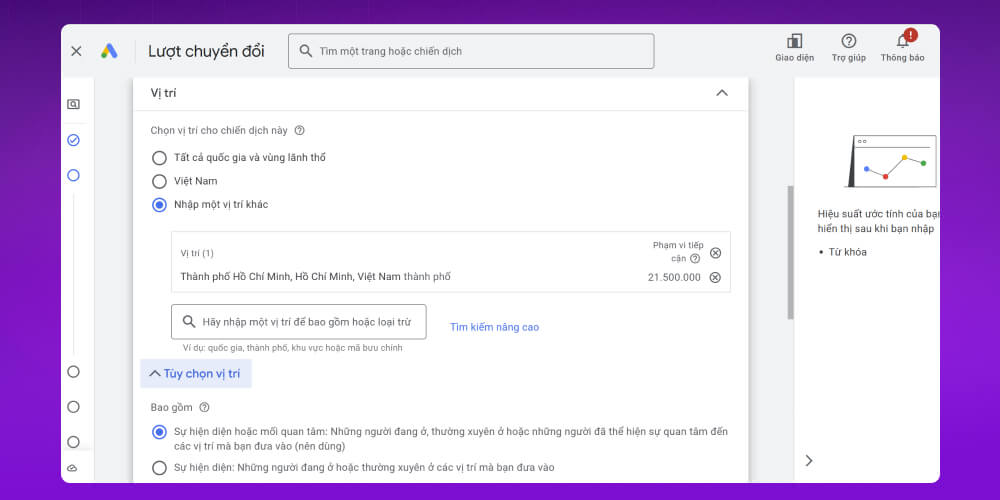The height and width of the screenshot is (500, 1000).
Task: Click help icon beside Chọn vị trí cho chiến dịch này
Action: 299,130
